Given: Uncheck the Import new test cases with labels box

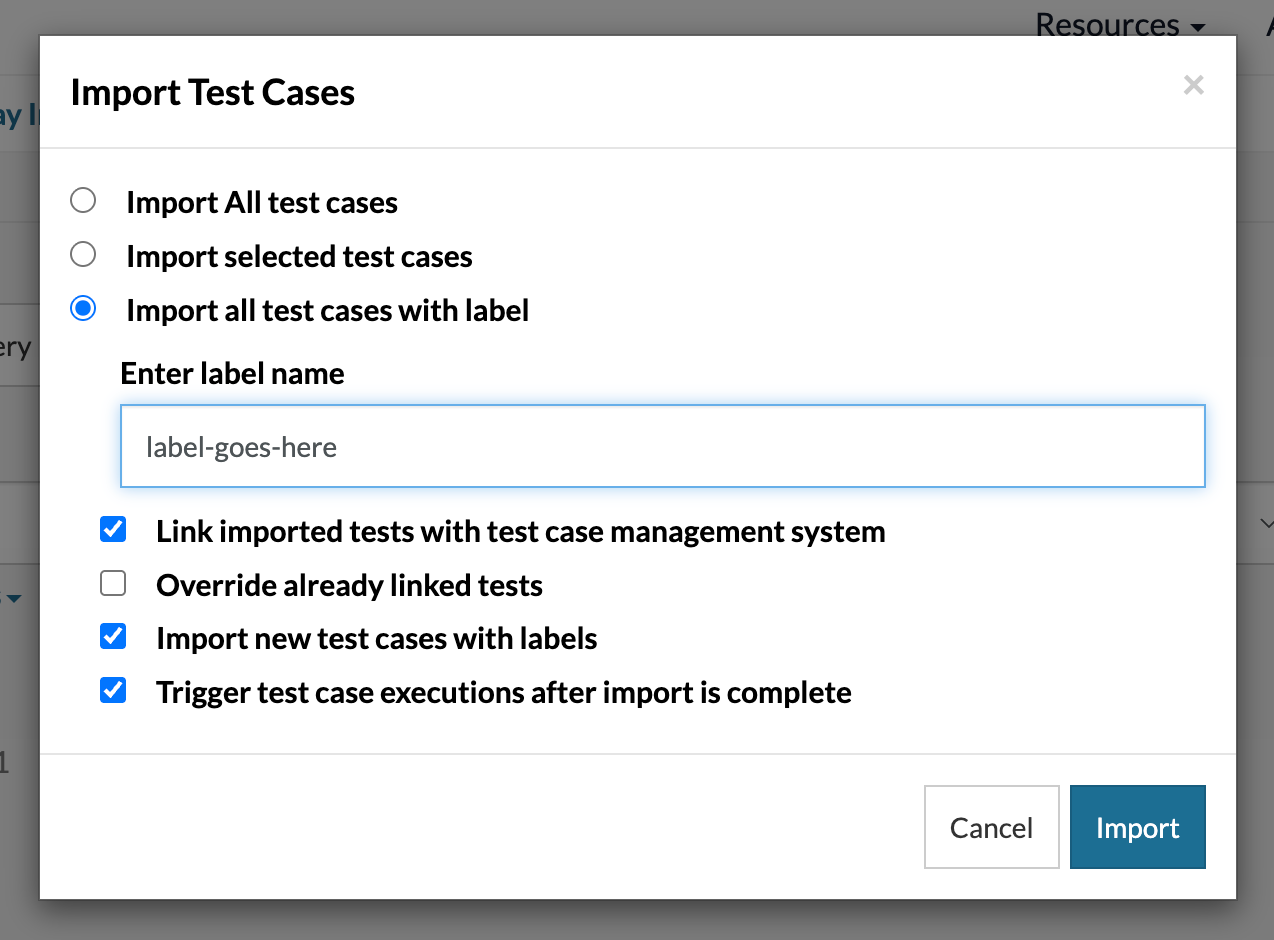Looking at the screenshot, I should tap(113, 637).
